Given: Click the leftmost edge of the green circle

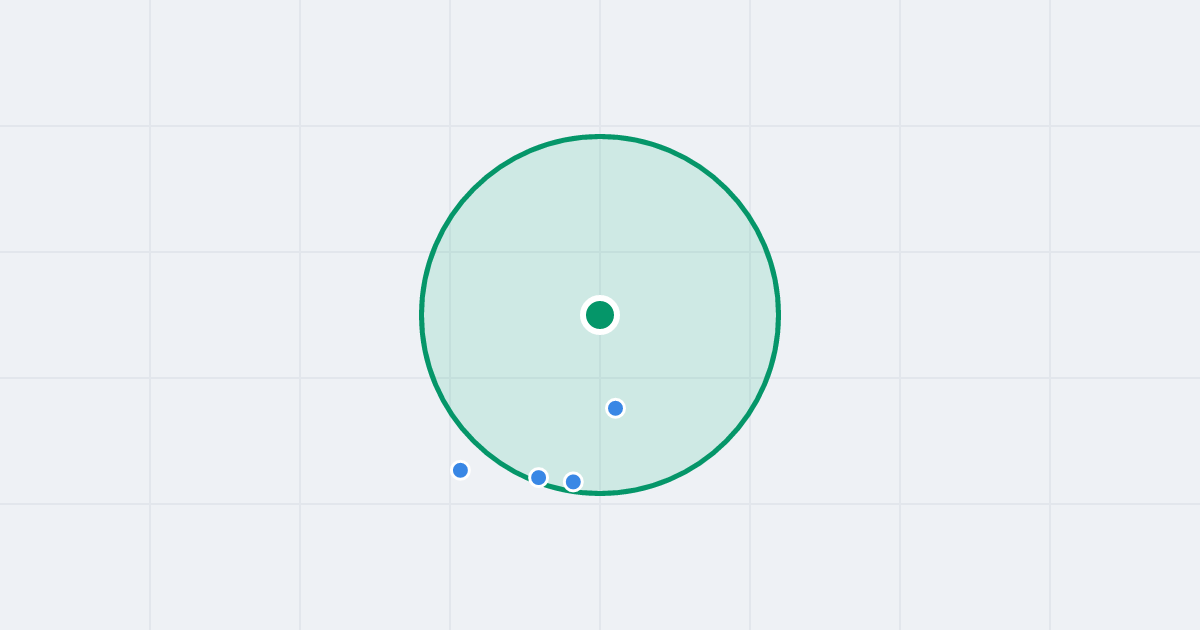Looking at the screenshot, I should tap(421, 315).
